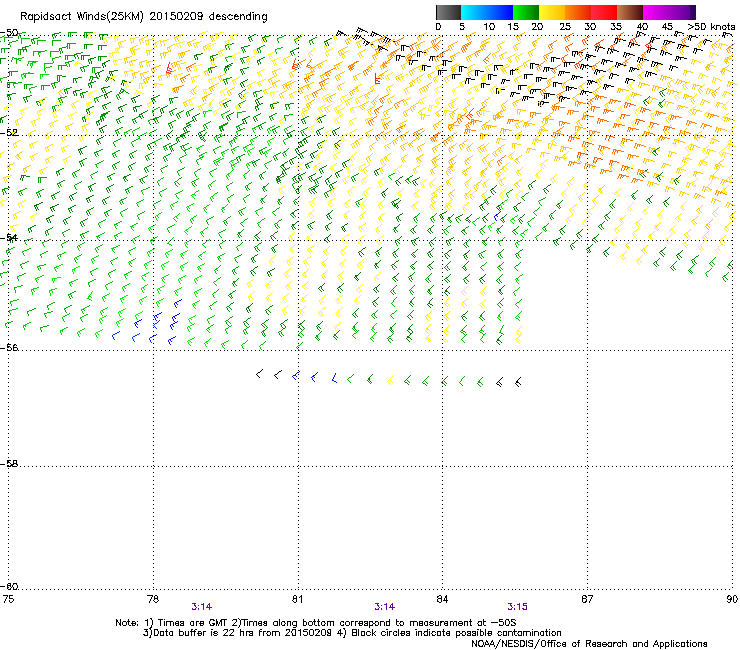Image resolution: width=740 pixels, height=650 pixels.
Task: Click the cyan-blue 5-15 knots legend swatch
Action: pyautogui.click(x=487, y=12)
